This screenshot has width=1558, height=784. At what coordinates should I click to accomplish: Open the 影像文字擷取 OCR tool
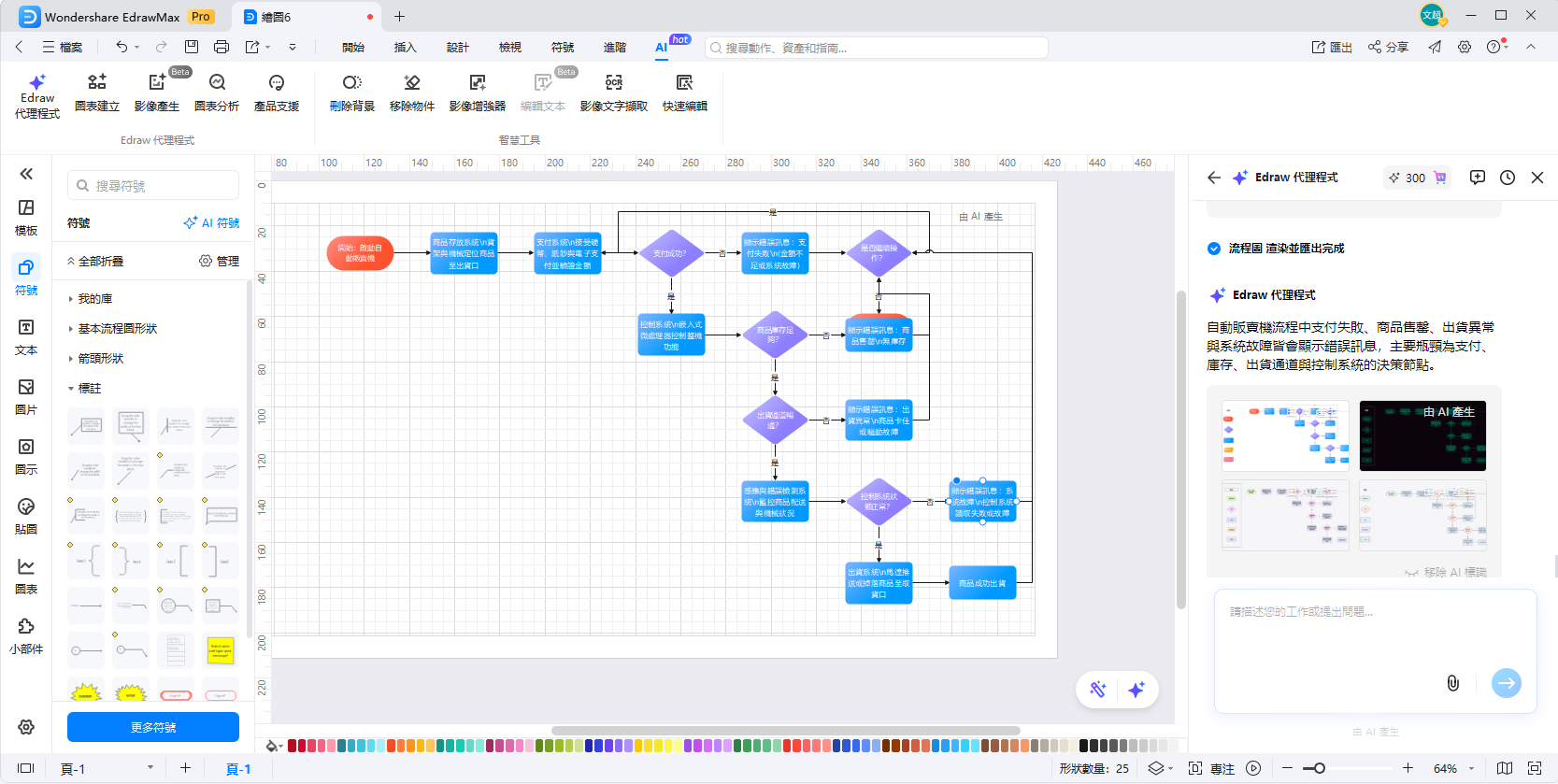pos(613,93)
